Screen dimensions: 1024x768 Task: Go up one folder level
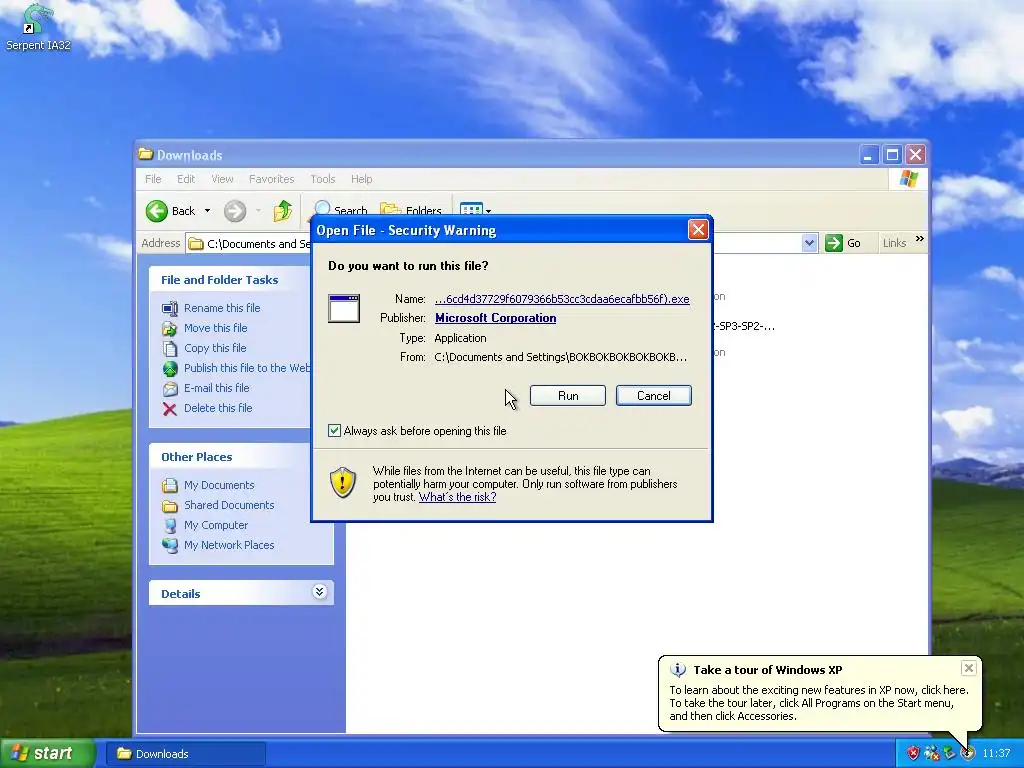point(283,211)
